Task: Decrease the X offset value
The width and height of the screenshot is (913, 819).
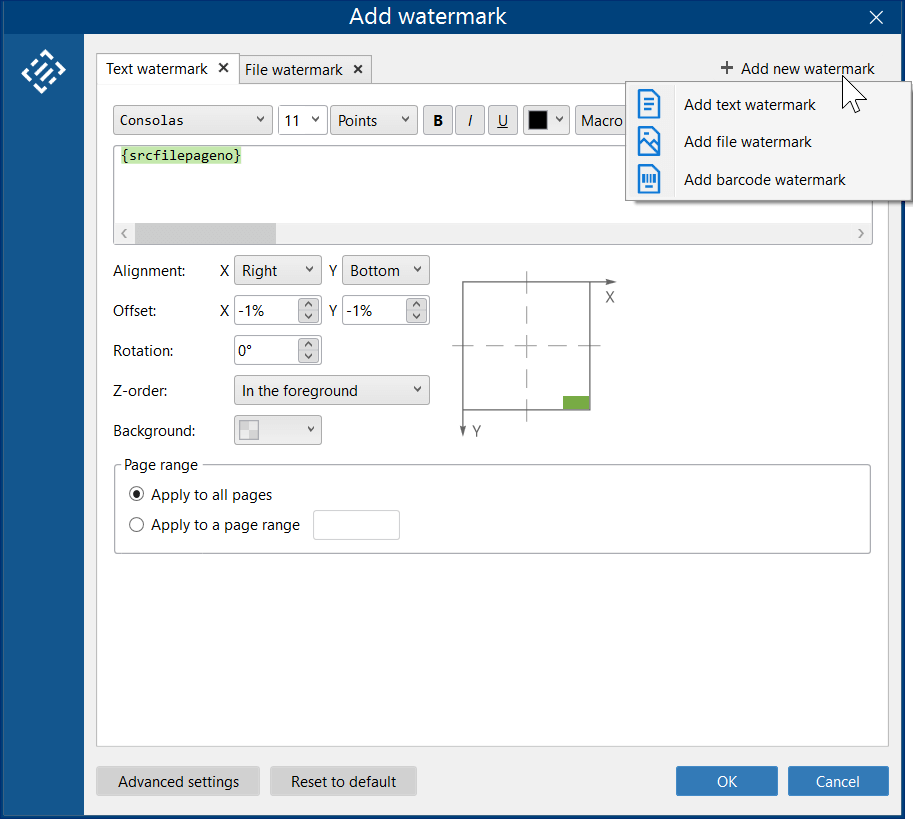Action: [x=309, y=316]
